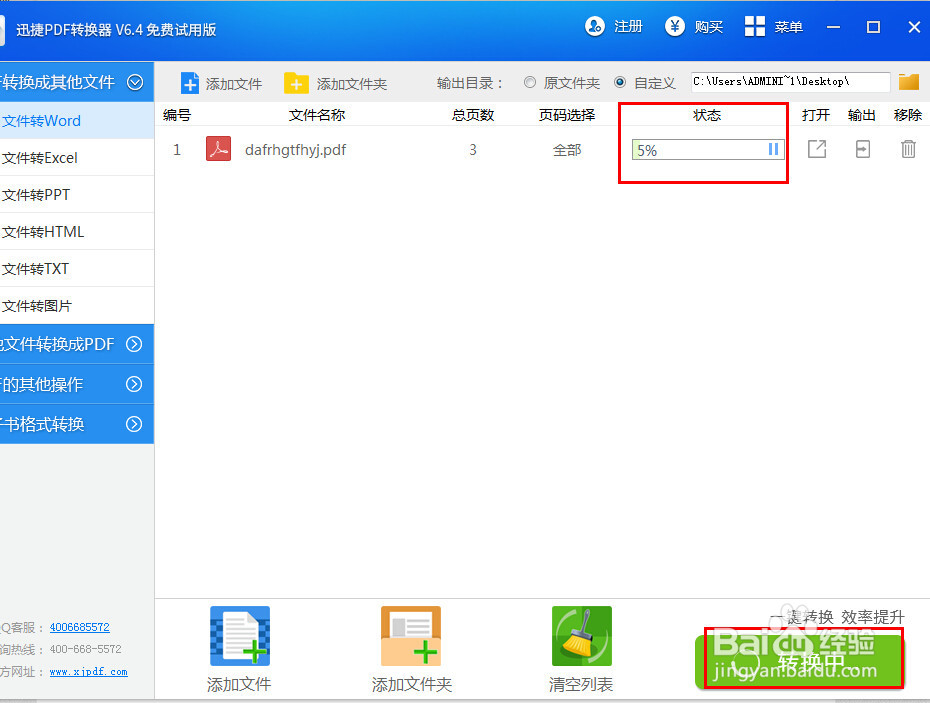
Task: Click the green 转换中 convert button
Action: pyautogui.click(x=800, y=662)
